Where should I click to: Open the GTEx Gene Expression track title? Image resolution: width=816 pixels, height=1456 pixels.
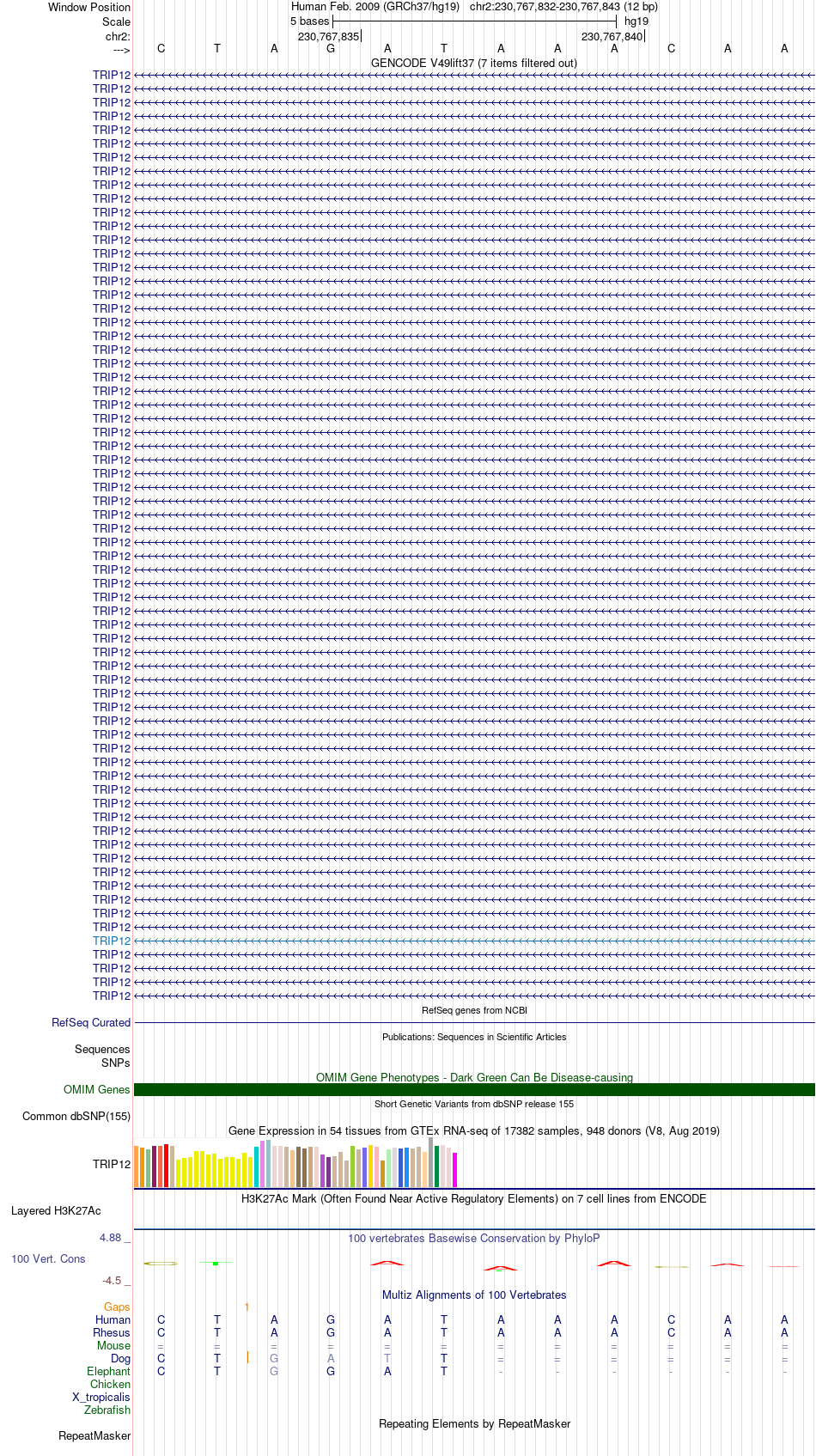tap(474, 1130)
